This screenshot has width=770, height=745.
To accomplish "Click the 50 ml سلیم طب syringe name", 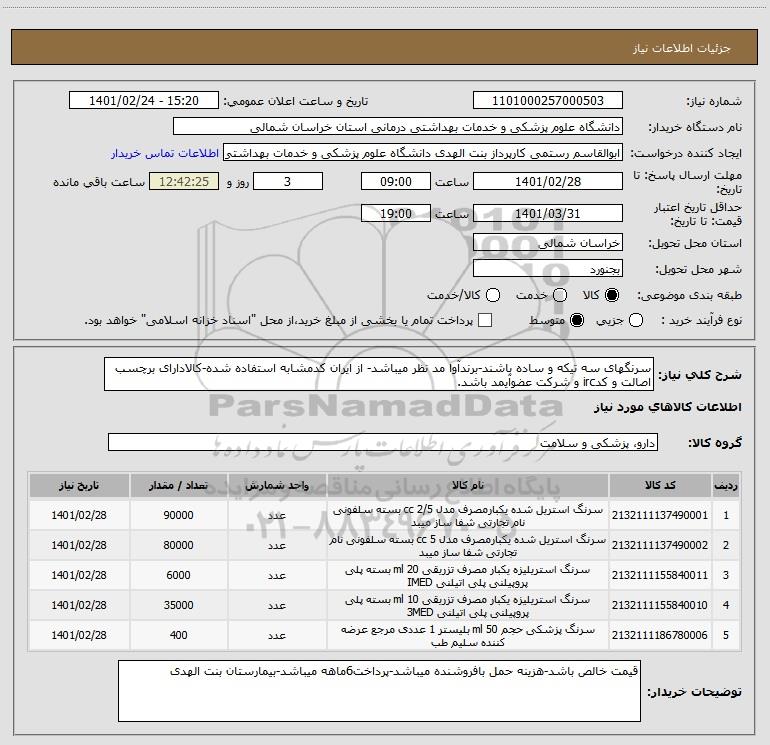I will click(x=468, y=635).
